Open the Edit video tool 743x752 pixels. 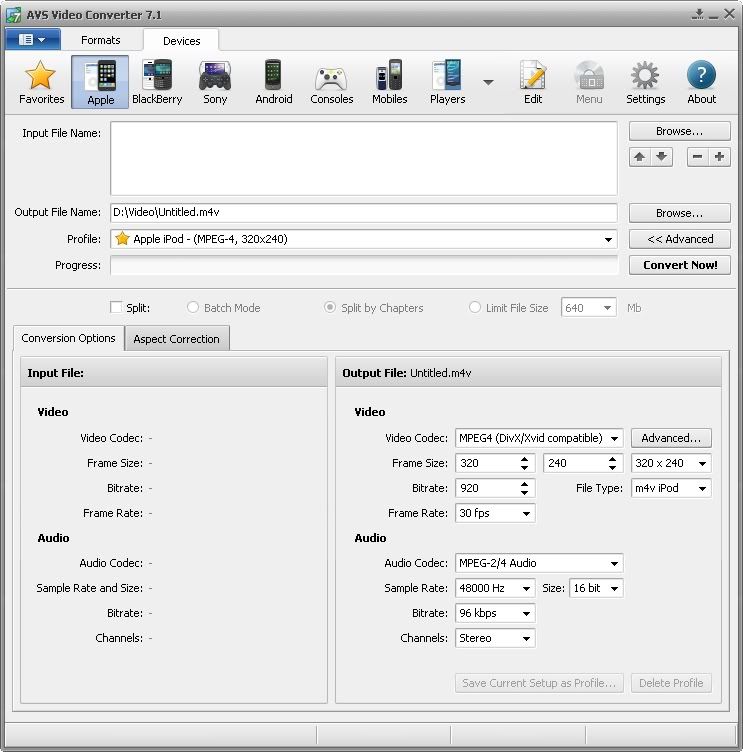[533, 82]
